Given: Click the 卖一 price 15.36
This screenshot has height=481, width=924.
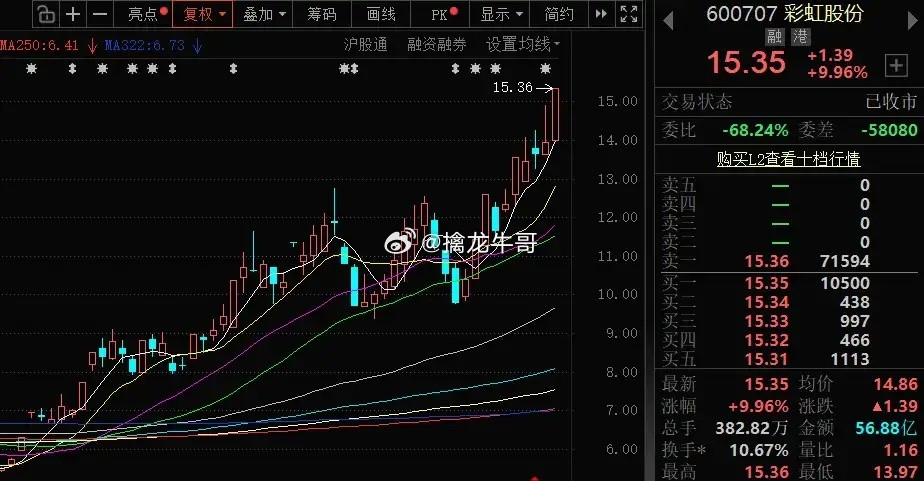Looking at the screenshot, I should point(766,262).
